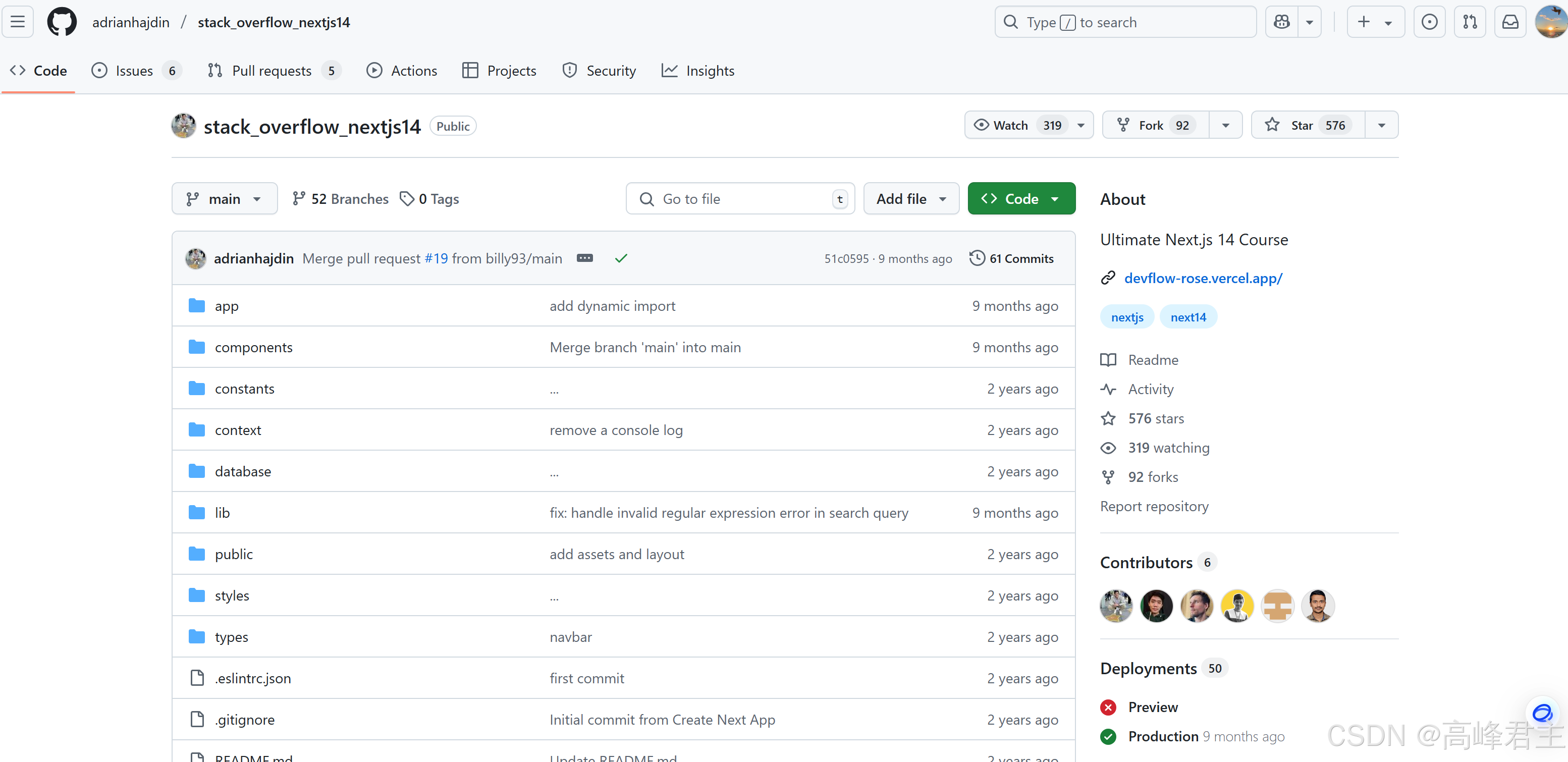Star this repository
This screenshot has height=762, width=1568.
coord(1308,125)
